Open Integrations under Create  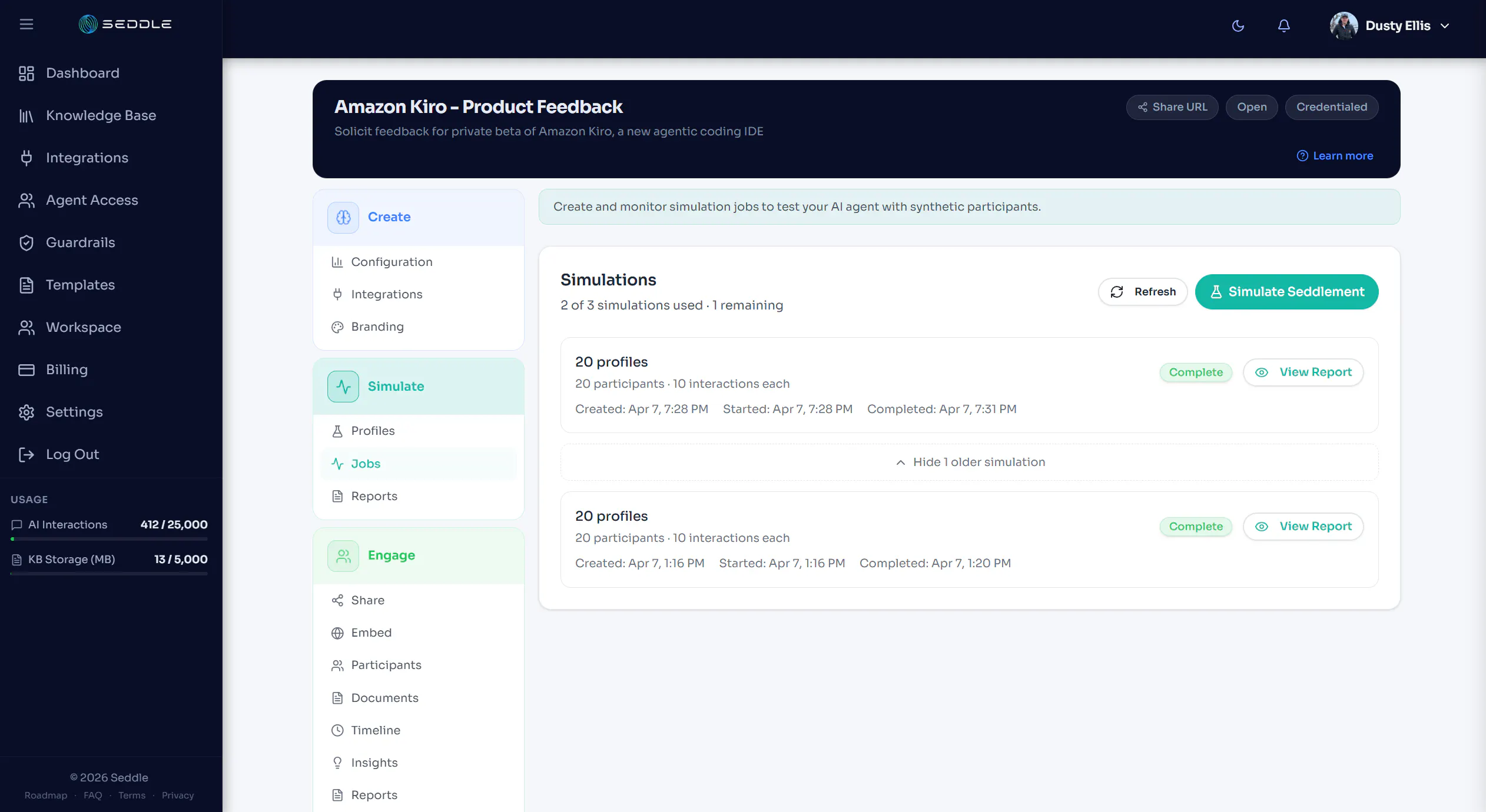coord(419,294)
